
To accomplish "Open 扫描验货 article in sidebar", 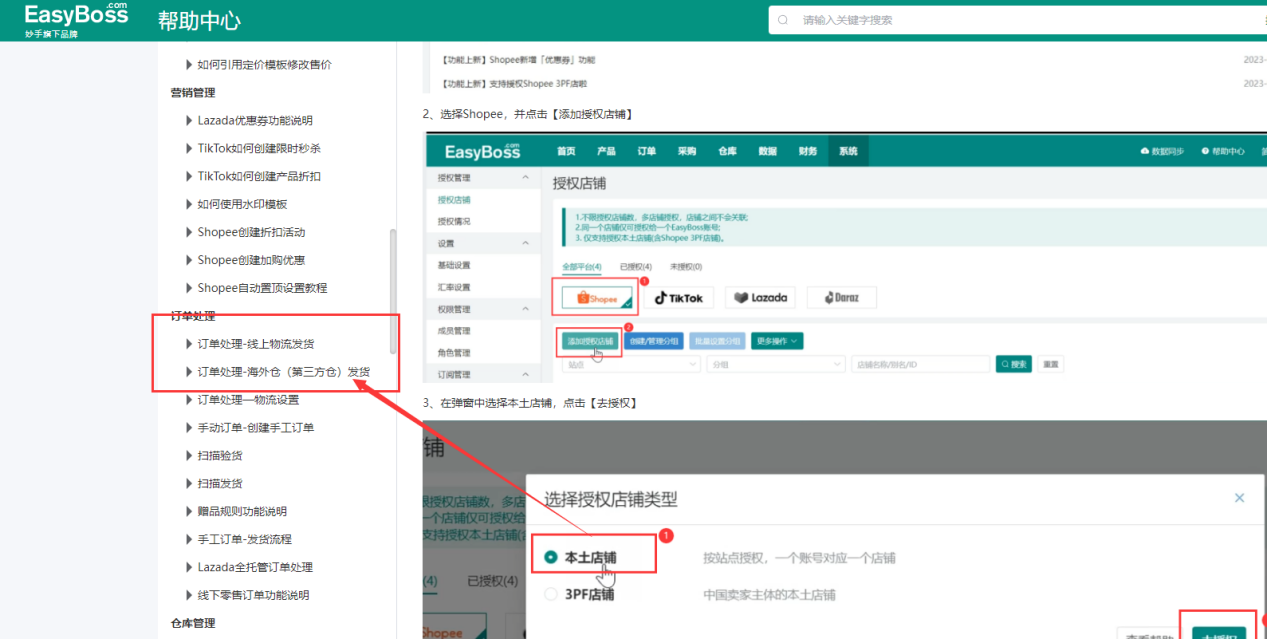I will [220, 455].
